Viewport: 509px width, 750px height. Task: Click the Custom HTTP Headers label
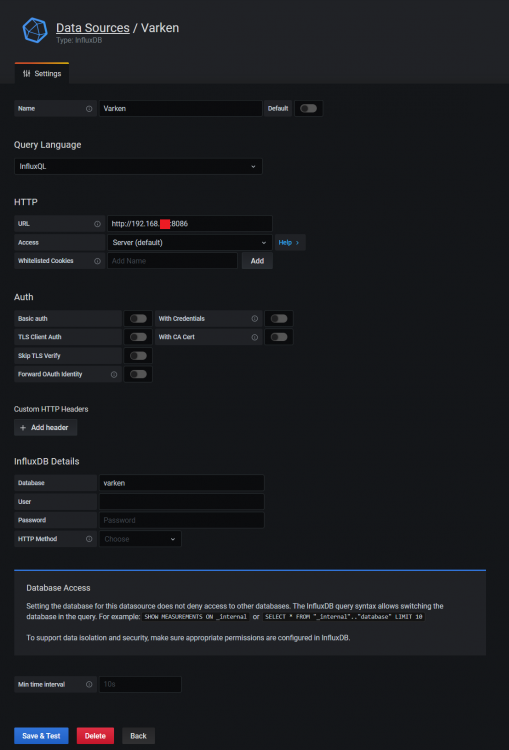(x=51, y=409)
